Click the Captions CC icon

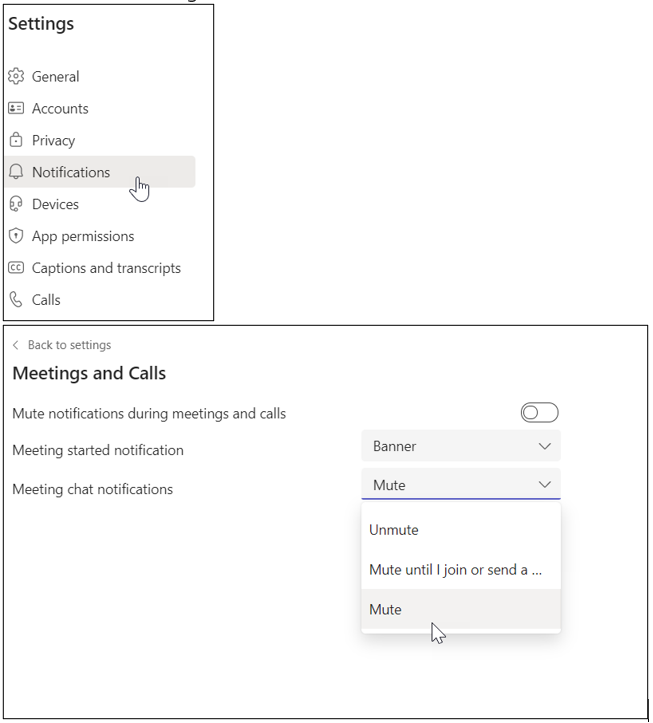16,267
